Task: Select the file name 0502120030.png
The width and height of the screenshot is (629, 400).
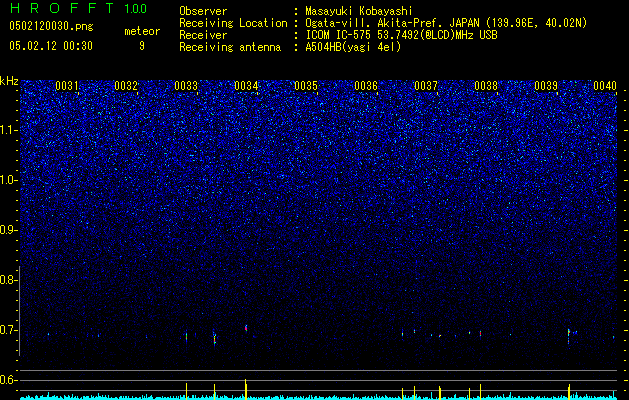Action: 51,26
